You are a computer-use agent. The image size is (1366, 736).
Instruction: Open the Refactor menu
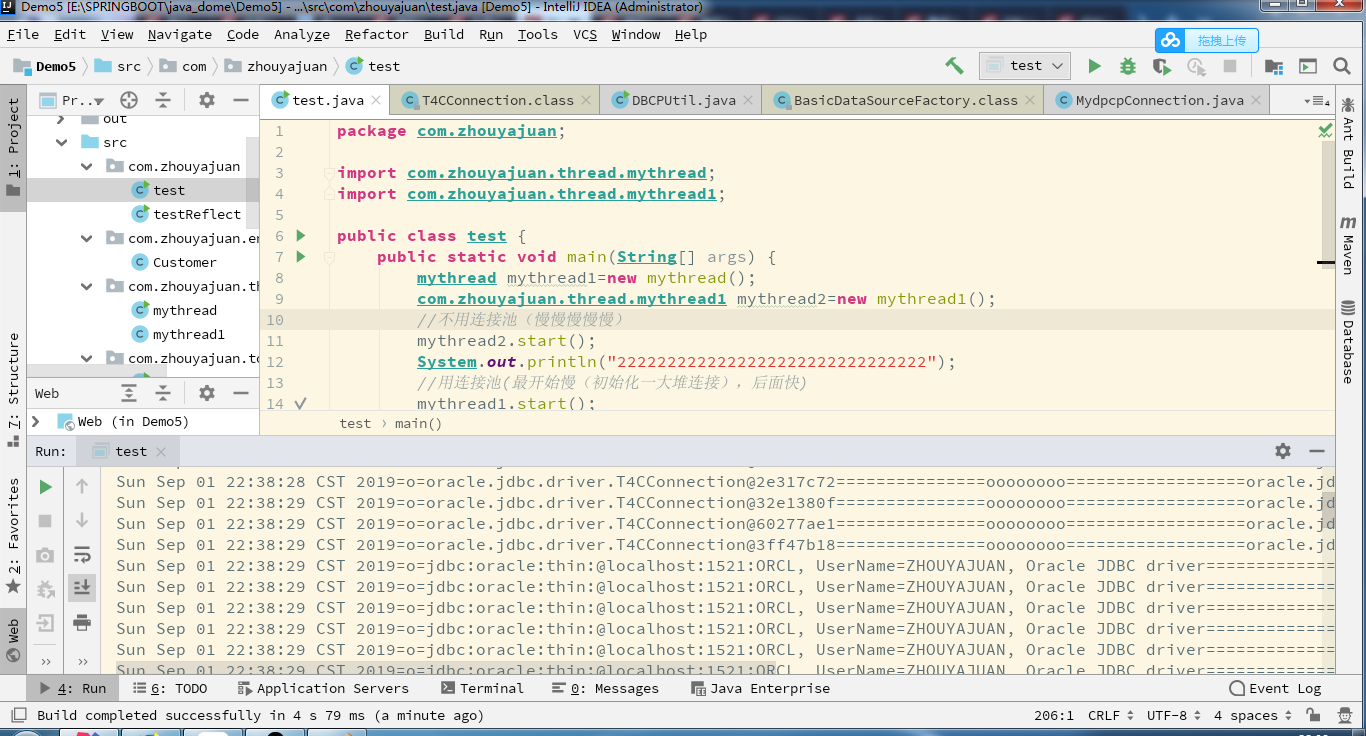(376, 34)
